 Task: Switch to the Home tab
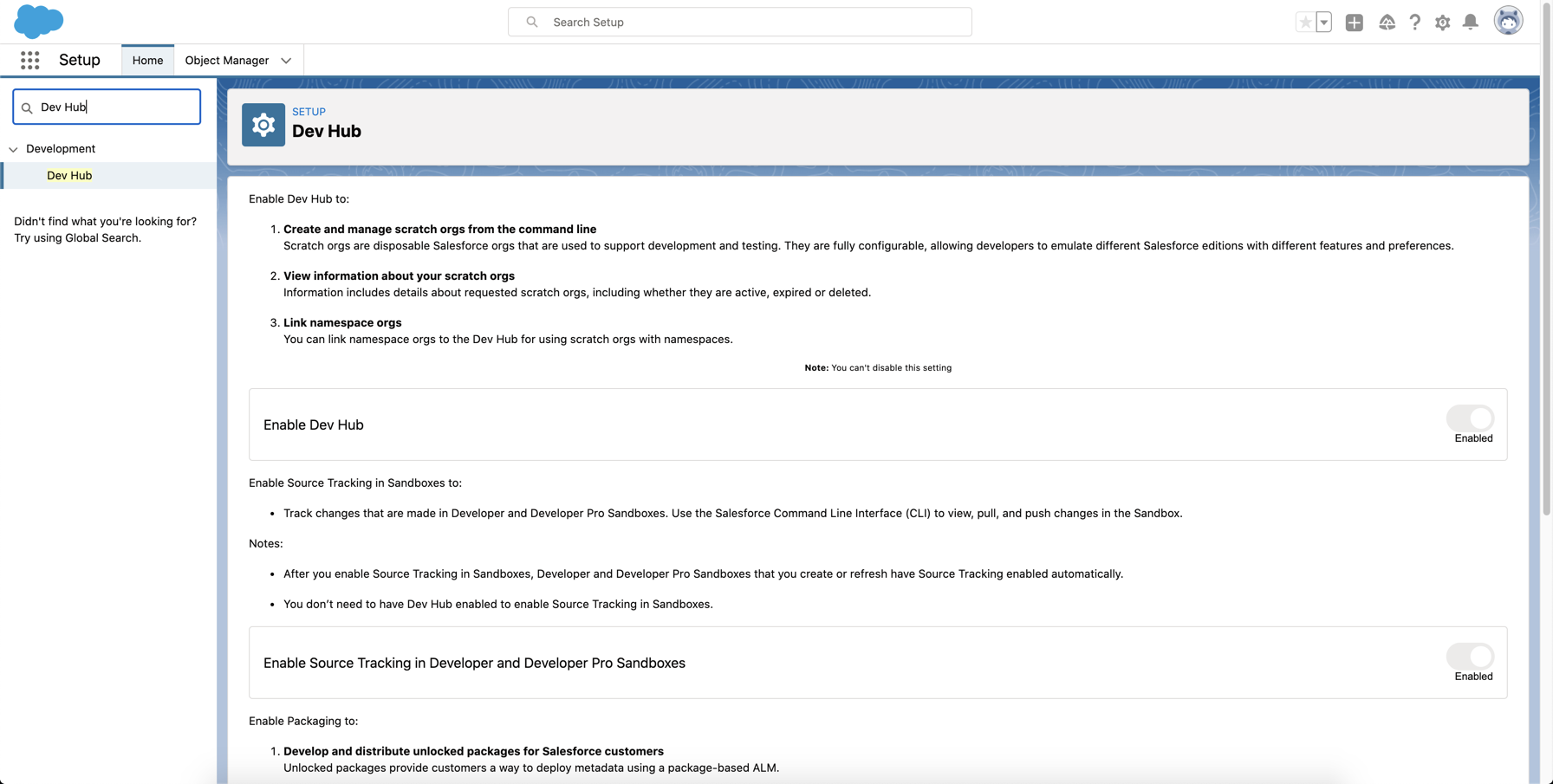(147, 60)
